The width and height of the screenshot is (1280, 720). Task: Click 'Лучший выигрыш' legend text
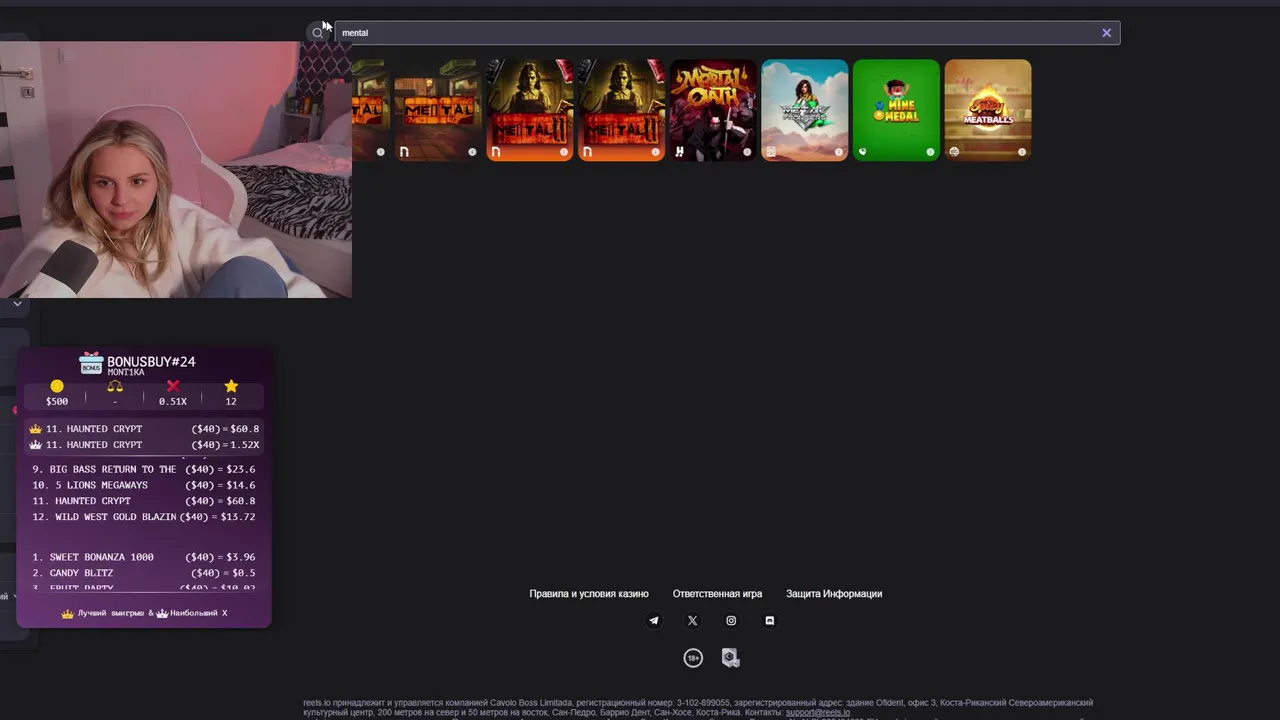pos(111,613)
